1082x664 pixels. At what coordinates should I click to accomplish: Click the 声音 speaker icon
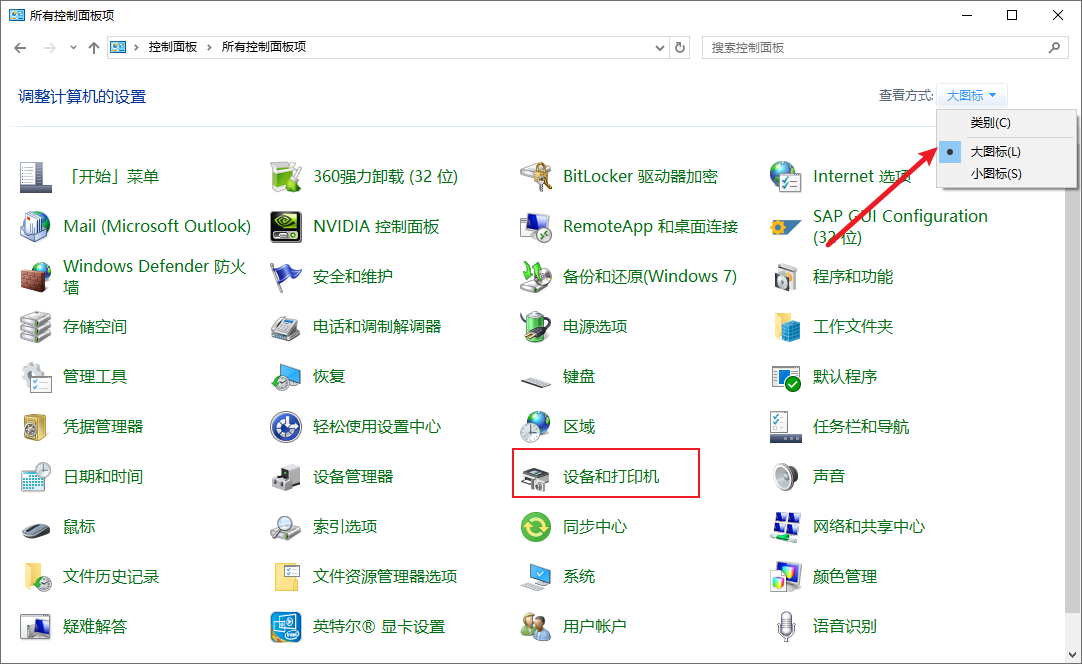tap(786, 477)
